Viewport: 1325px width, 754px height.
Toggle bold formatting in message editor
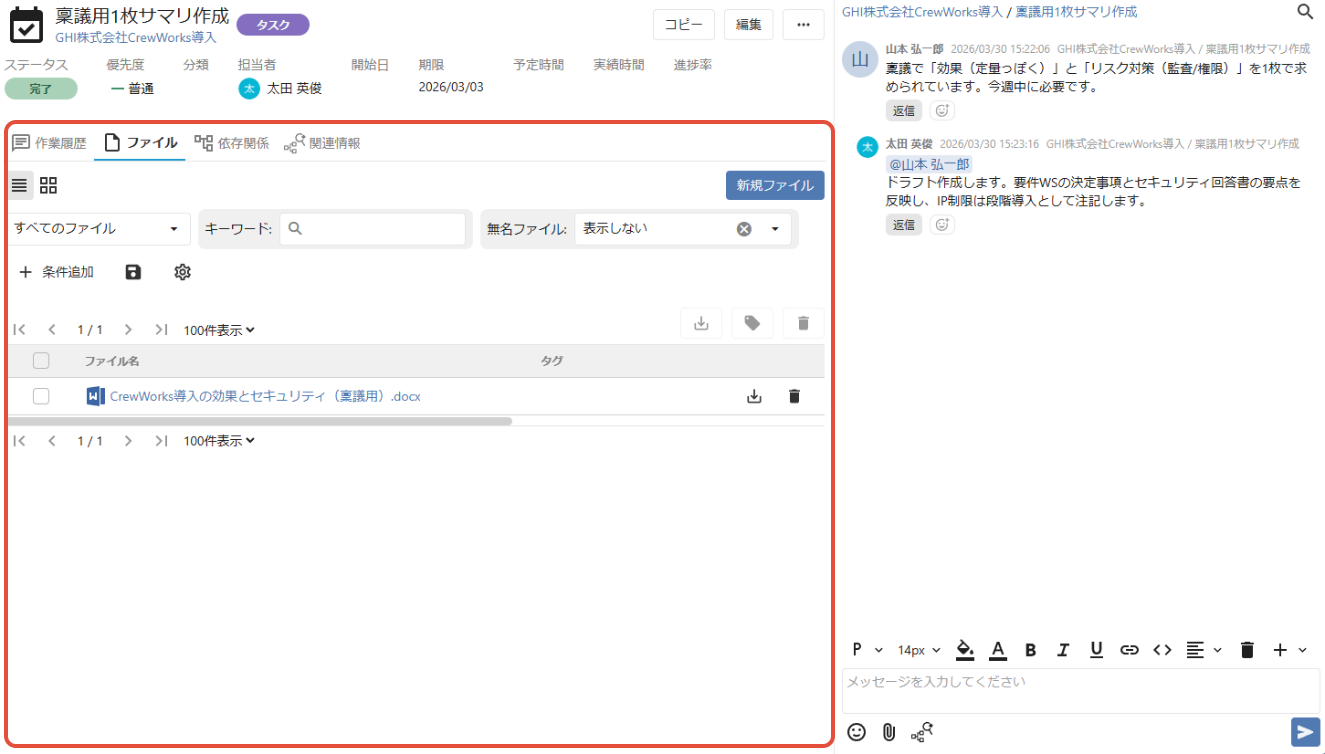1030,650
